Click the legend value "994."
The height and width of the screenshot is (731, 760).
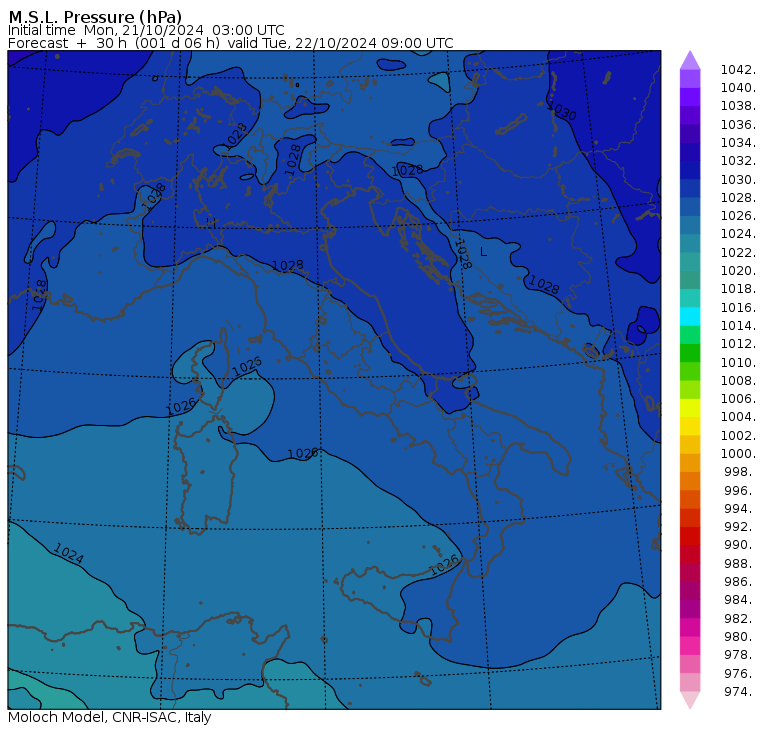click(740, 509)
